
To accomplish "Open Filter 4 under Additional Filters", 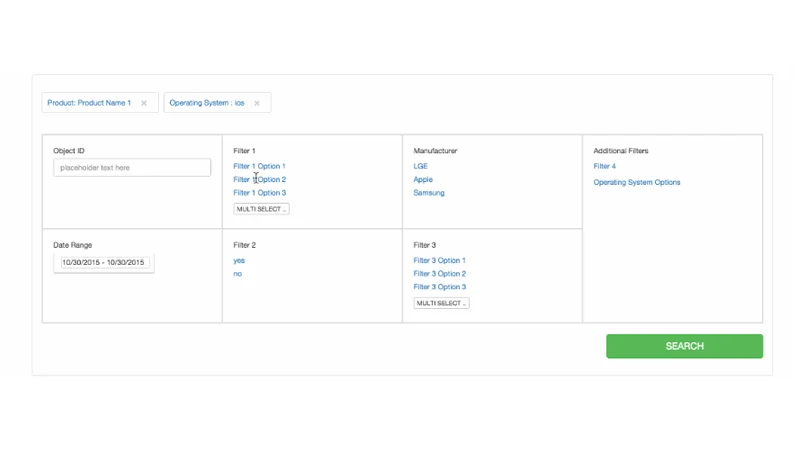I will (604, 166).
